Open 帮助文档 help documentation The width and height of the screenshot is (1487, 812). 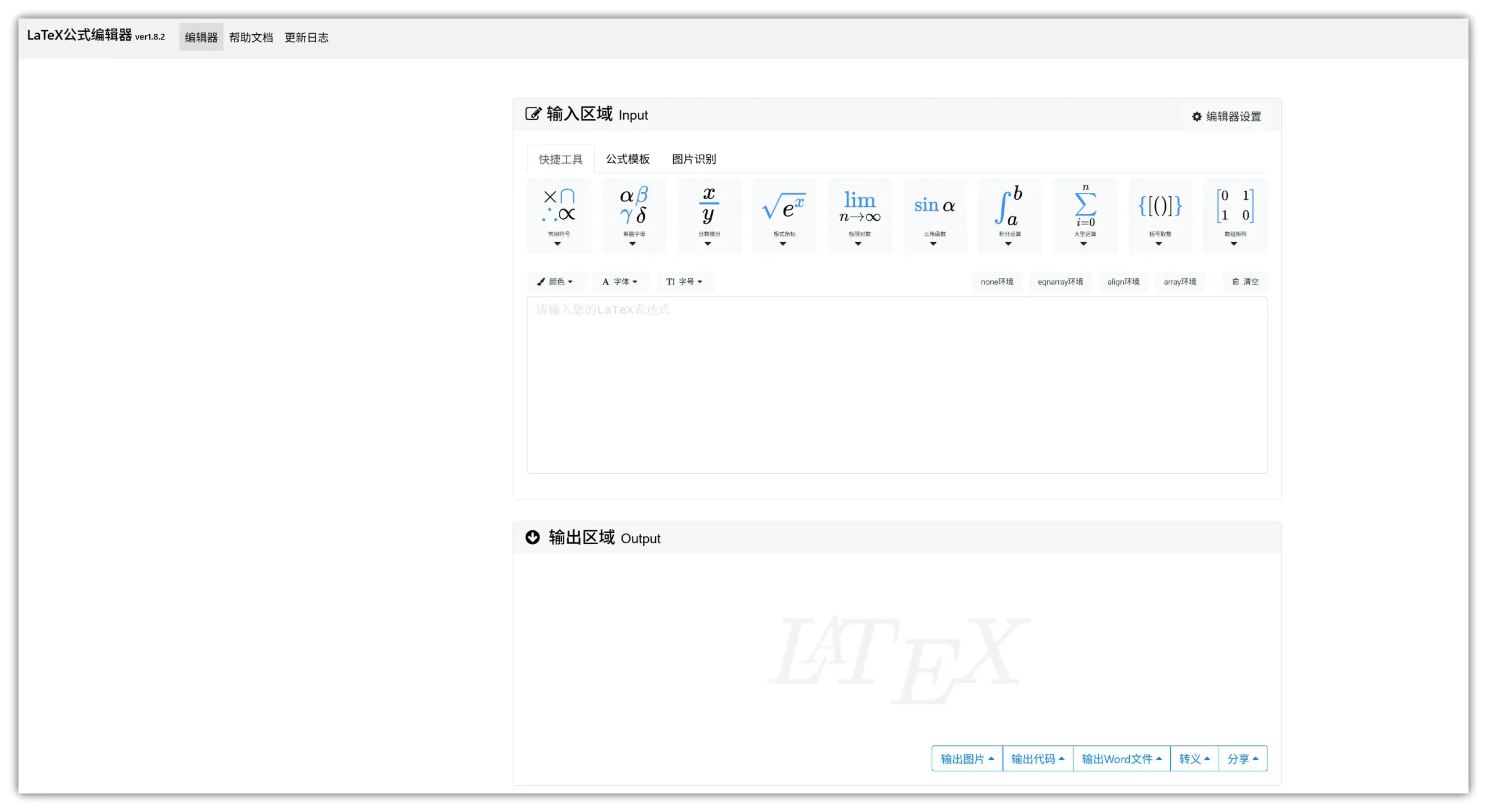251,37
